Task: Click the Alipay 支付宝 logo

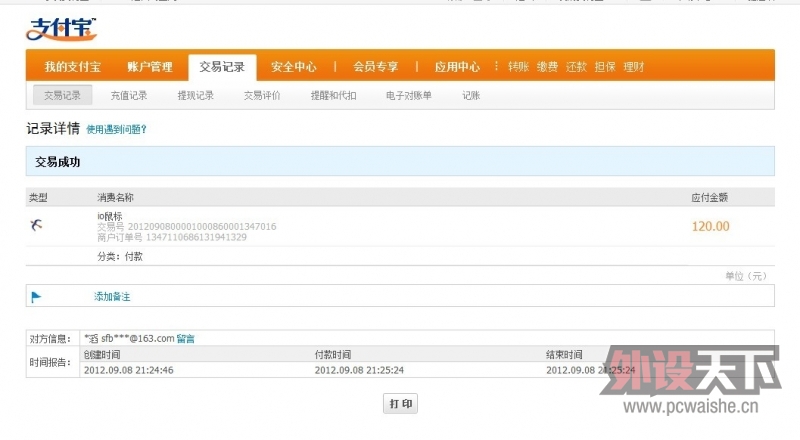Action: [61, 30]
